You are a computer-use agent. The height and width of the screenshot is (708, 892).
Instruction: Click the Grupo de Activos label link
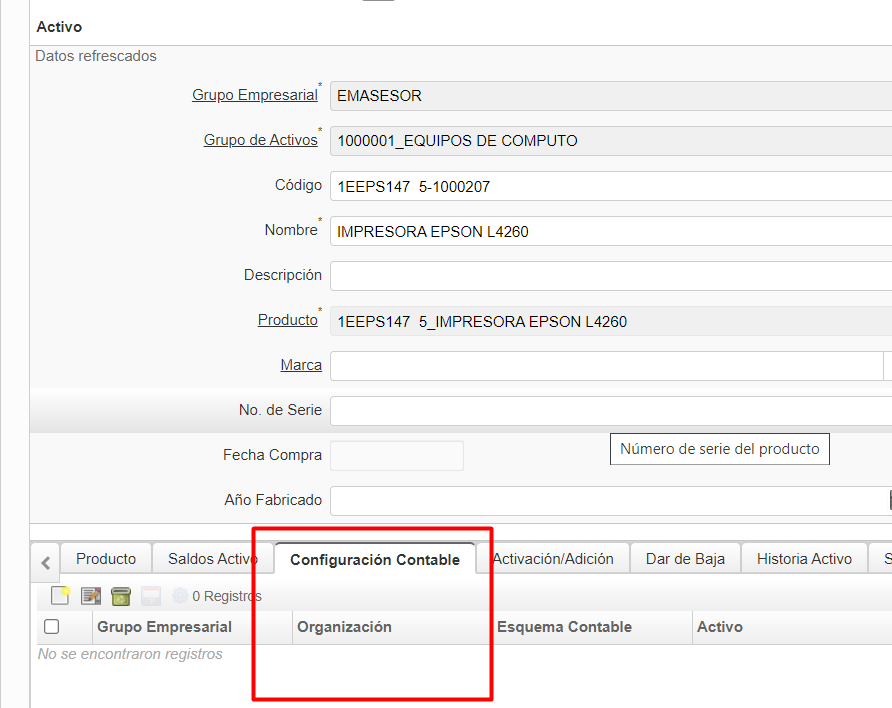[x=260, y=140]
